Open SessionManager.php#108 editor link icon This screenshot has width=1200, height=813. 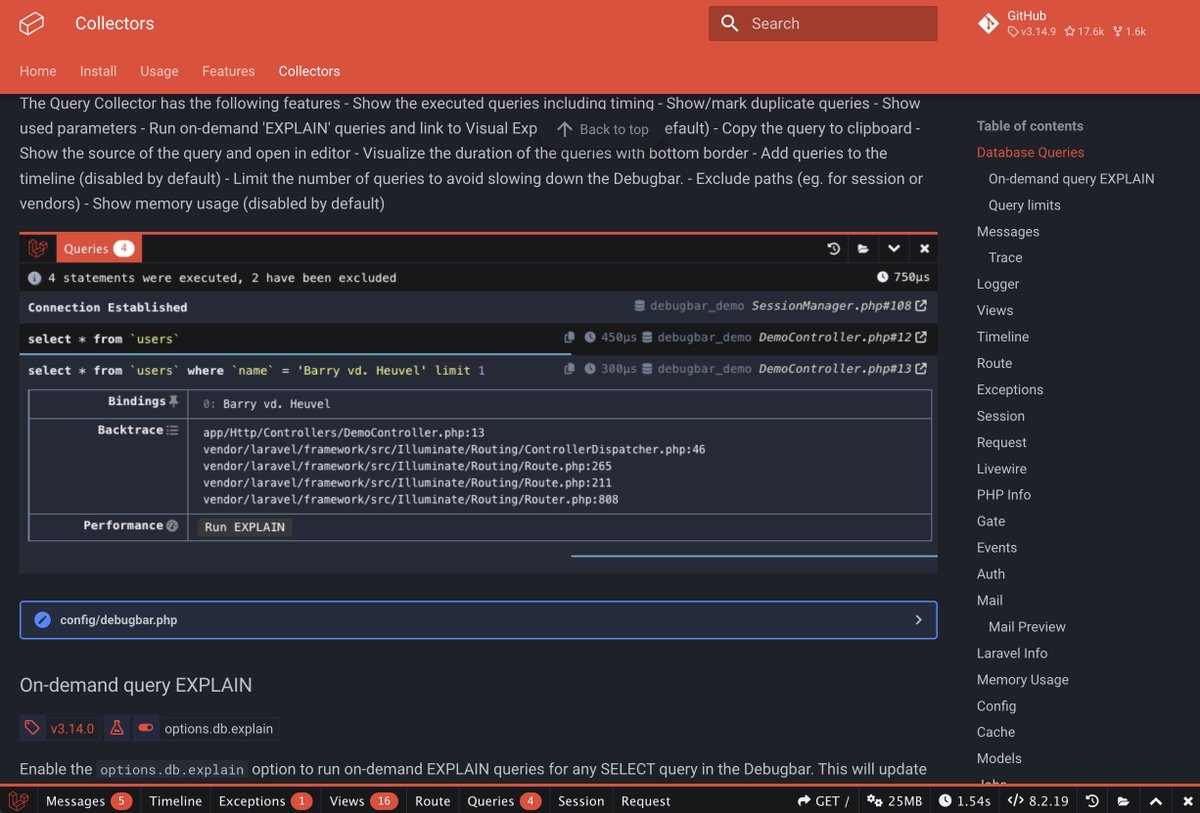click(x=921, y=306)
